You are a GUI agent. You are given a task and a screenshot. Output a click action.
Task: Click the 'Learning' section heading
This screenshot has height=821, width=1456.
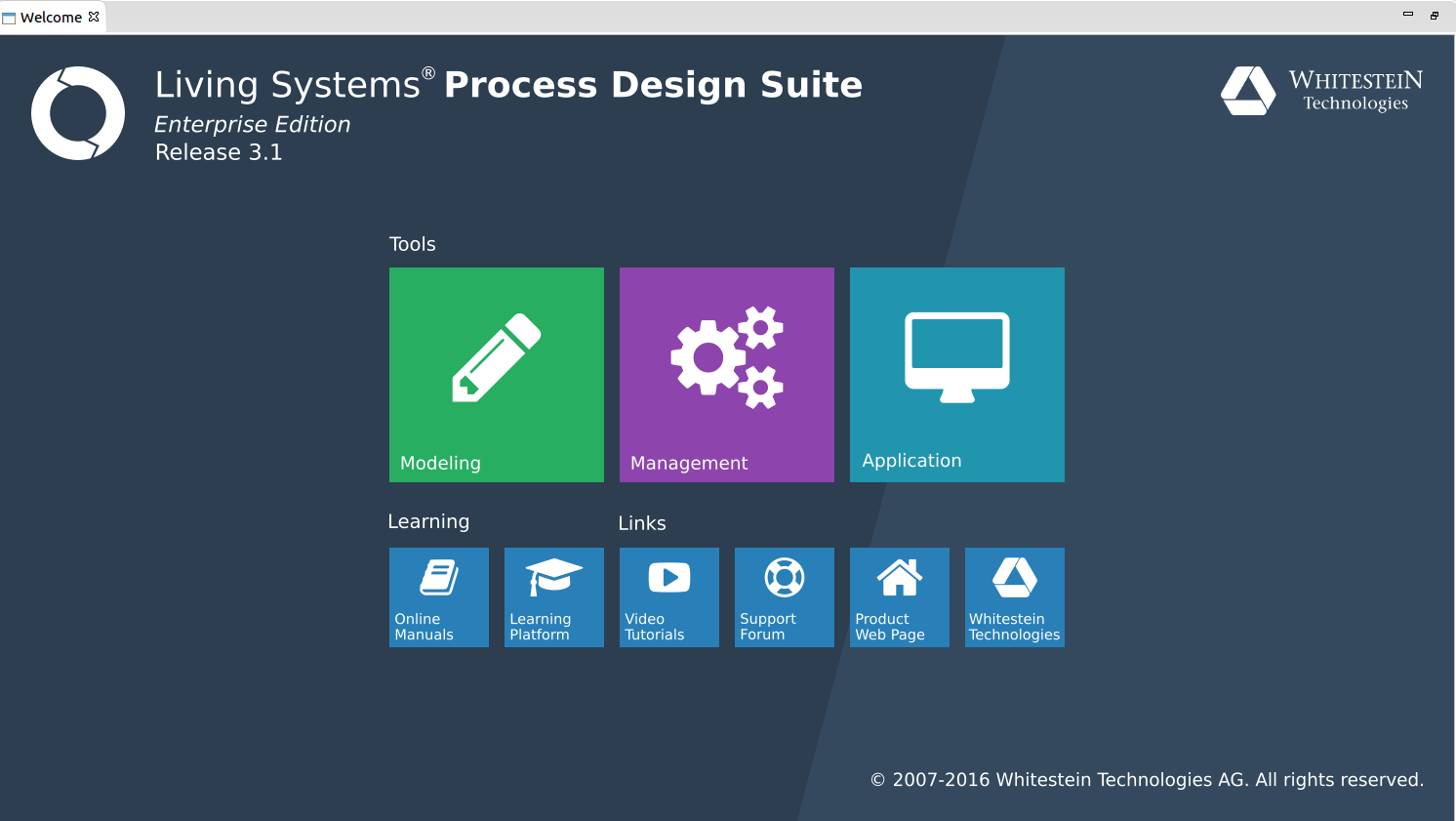428,522
